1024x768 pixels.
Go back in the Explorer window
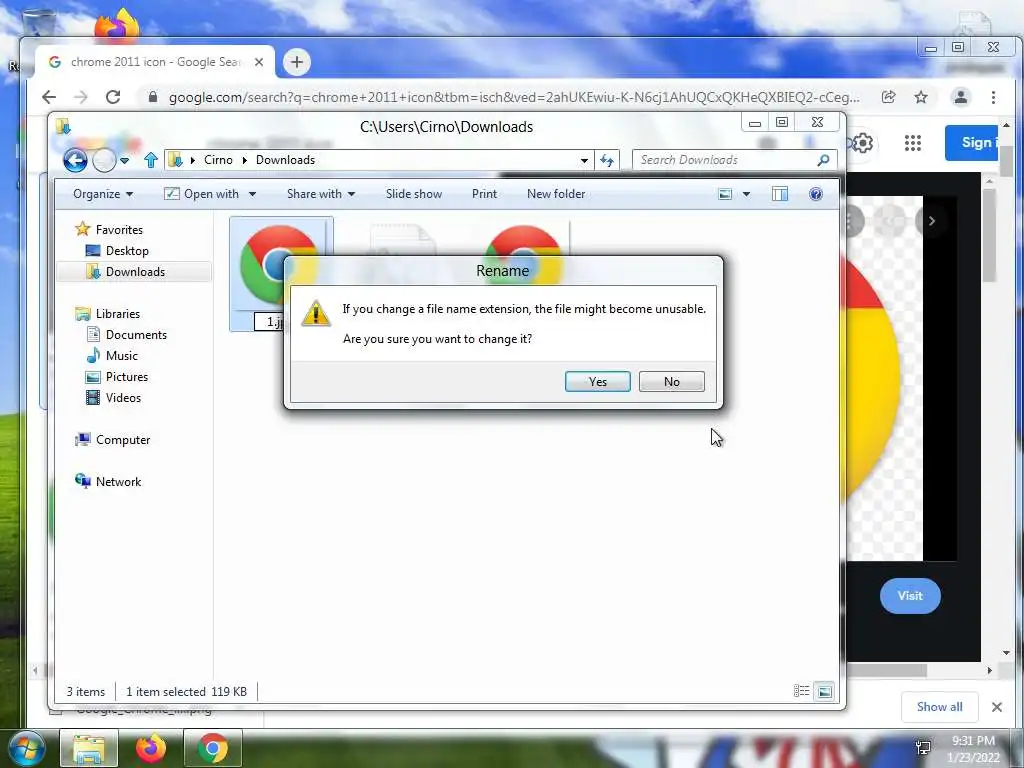coord(75,160)
